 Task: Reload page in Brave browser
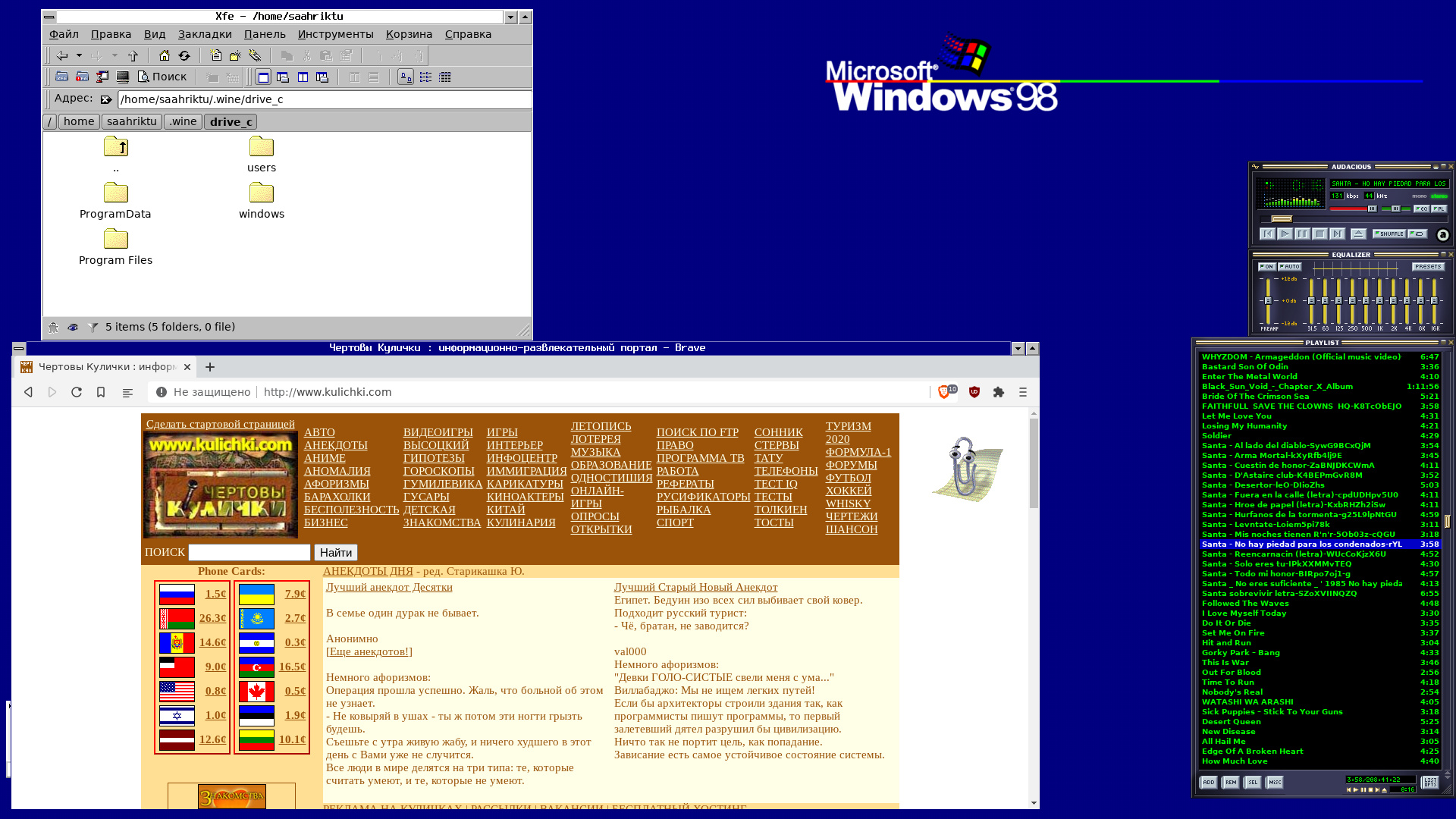pos(77,392)
